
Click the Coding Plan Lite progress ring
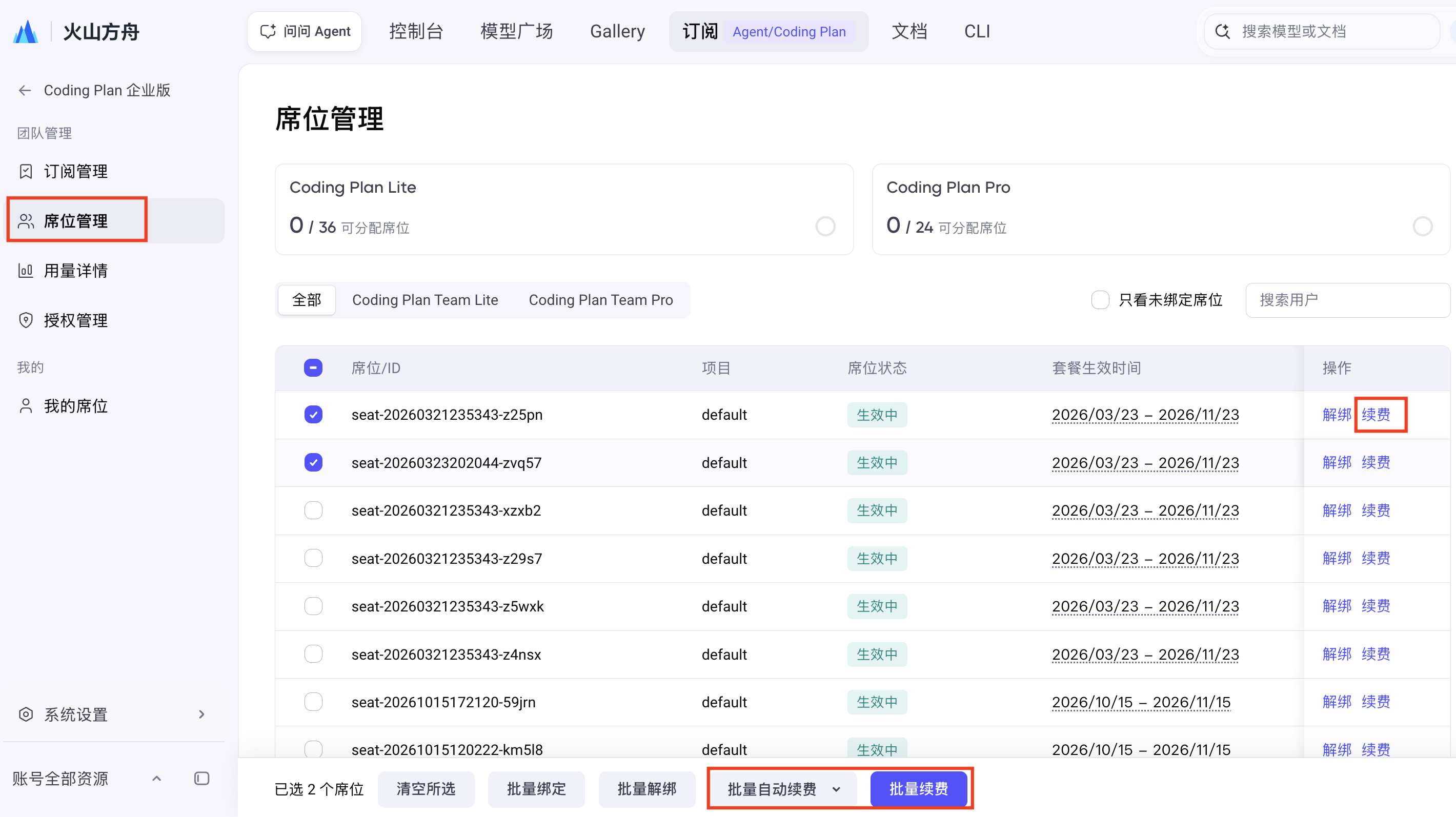(x=825, y=227)
